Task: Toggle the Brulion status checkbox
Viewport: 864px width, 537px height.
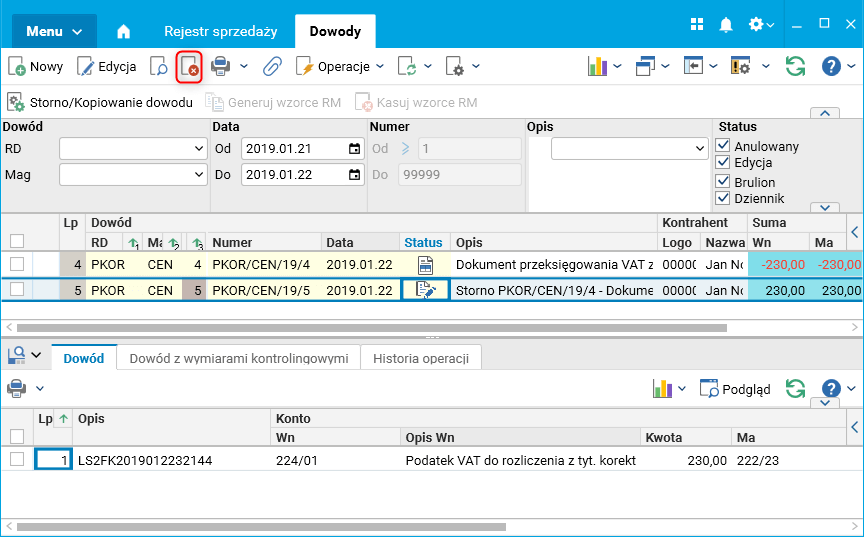Action: point(722,181)
